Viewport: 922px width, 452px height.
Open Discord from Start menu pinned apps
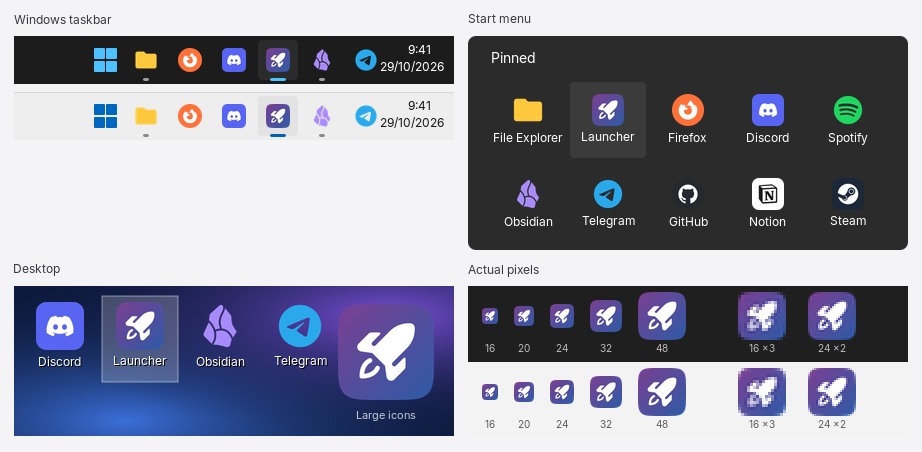click(767, 120)
